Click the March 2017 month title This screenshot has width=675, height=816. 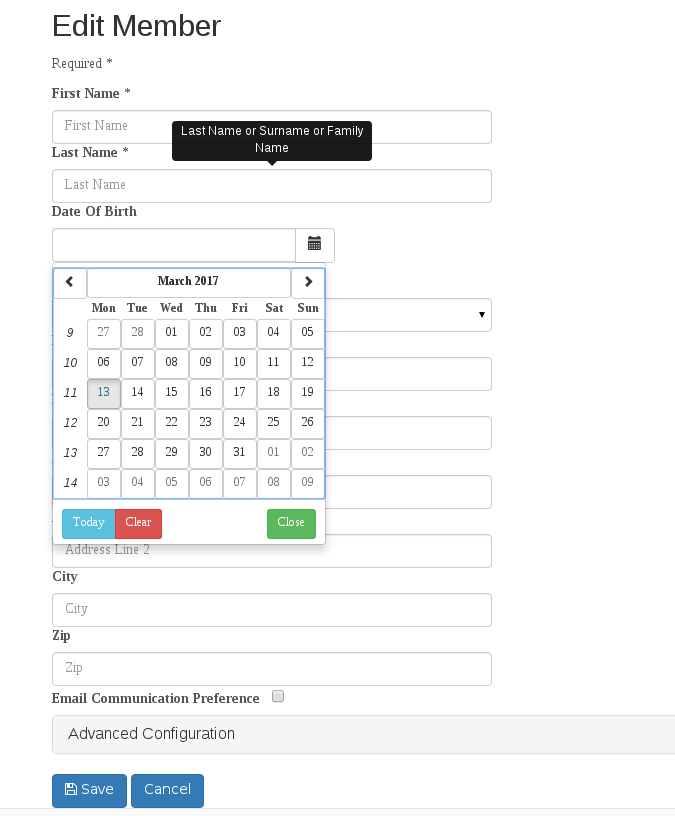point(188,282)
